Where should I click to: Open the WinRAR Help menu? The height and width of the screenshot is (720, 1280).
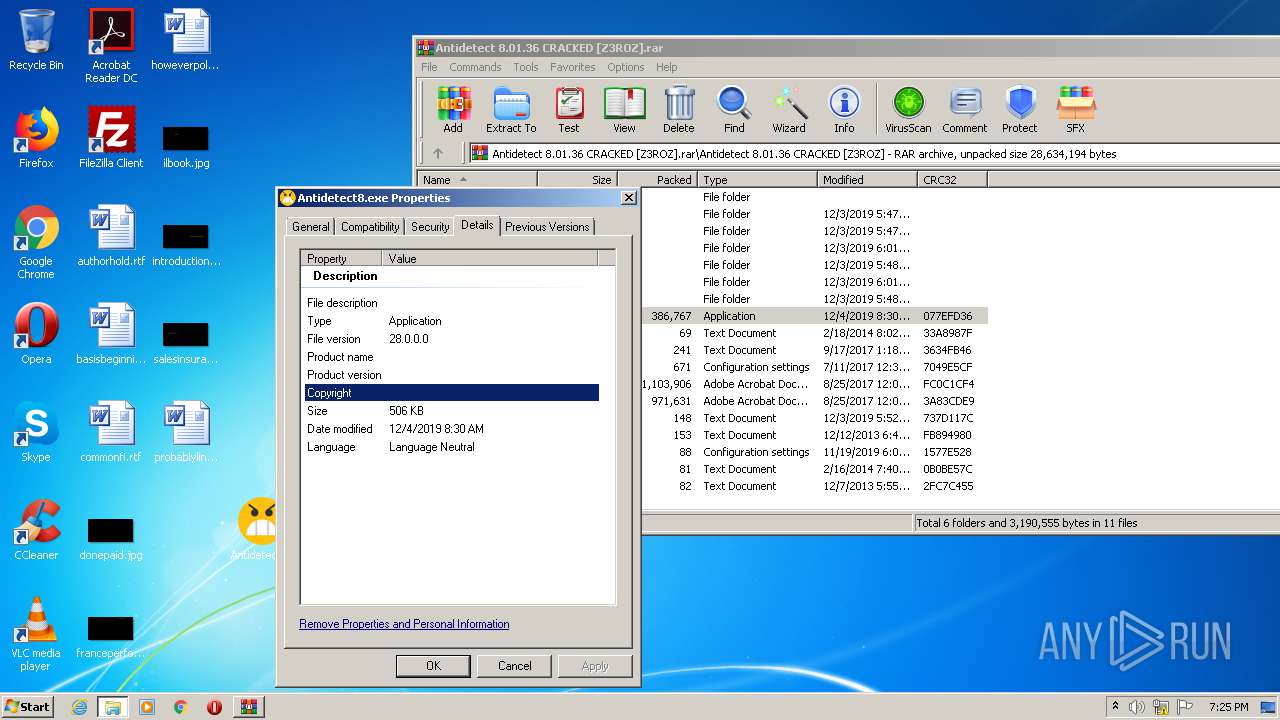(667, 67)
